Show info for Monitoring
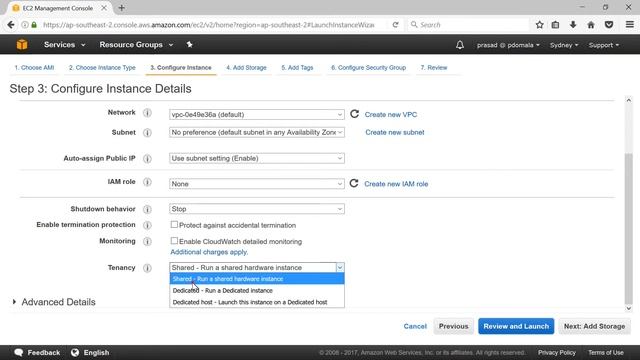Image resolution: width=640 pixels, height=360 pixels. coord(147,242)
